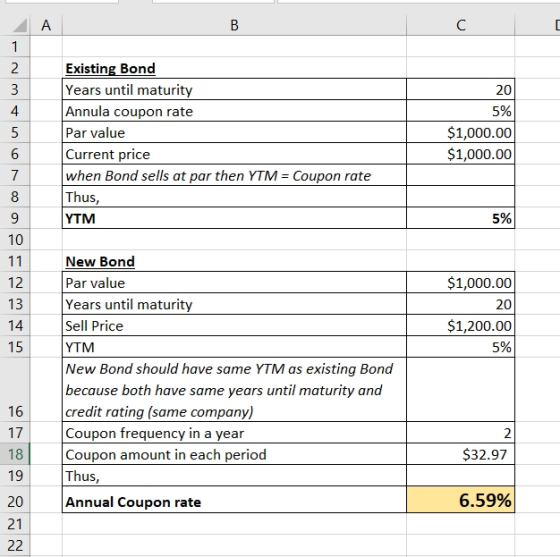Select row 10 header

pyautogui.click(x=15, y=240)
